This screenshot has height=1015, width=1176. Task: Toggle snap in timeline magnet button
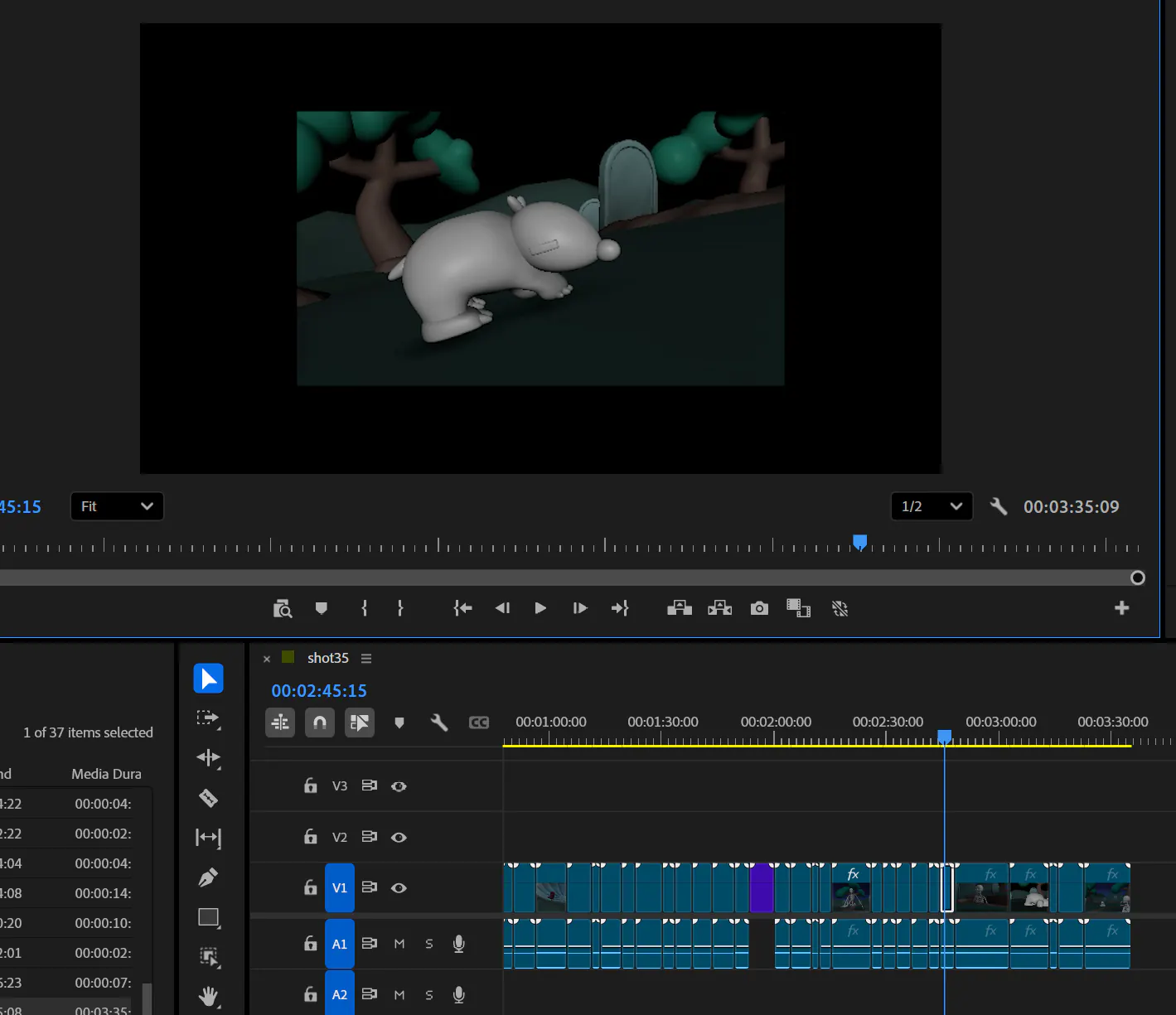pyautogui.click(x=320, y=723)
